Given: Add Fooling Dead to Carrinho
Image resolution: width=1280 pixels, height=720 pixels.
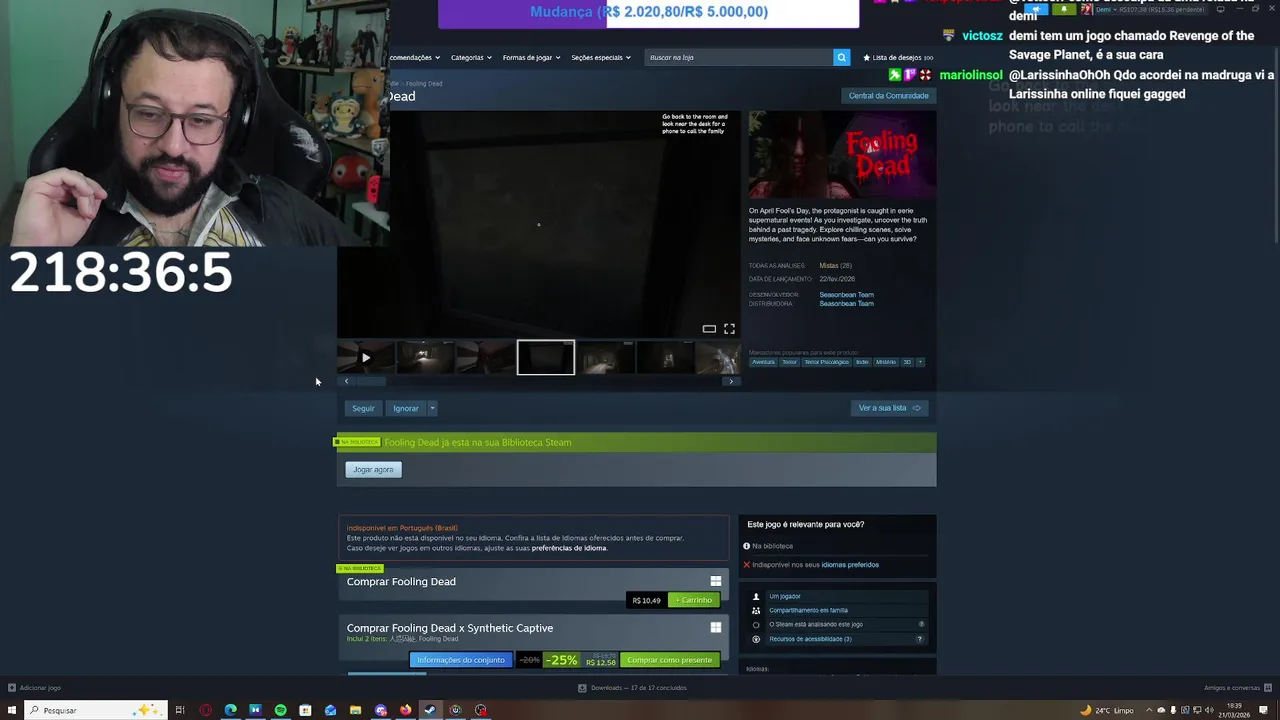Looking at the screenshot, I should click(694, 600).
